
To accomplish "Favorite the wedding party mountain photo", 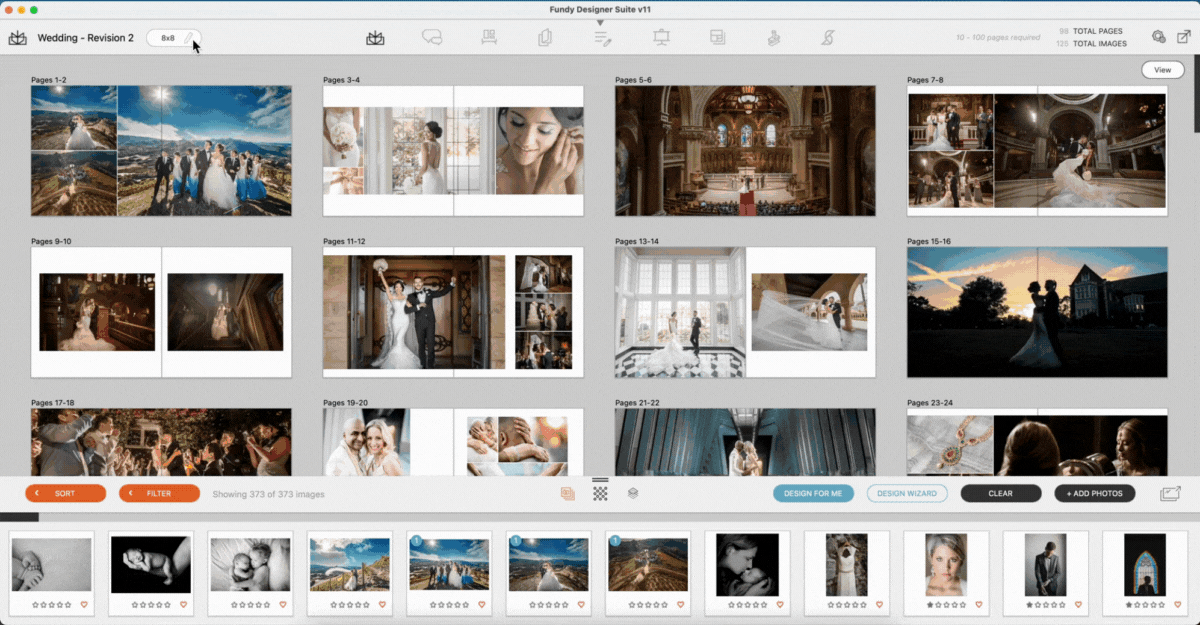I will coord(481,604).
